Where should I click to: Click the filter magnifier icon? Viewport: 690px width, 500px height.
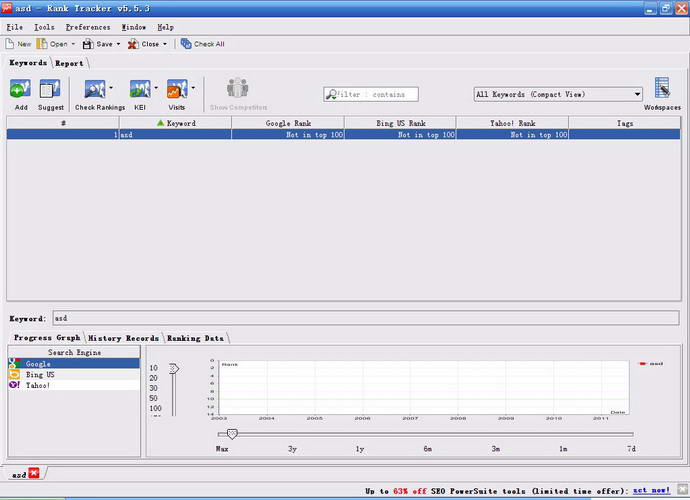point(331,94)
